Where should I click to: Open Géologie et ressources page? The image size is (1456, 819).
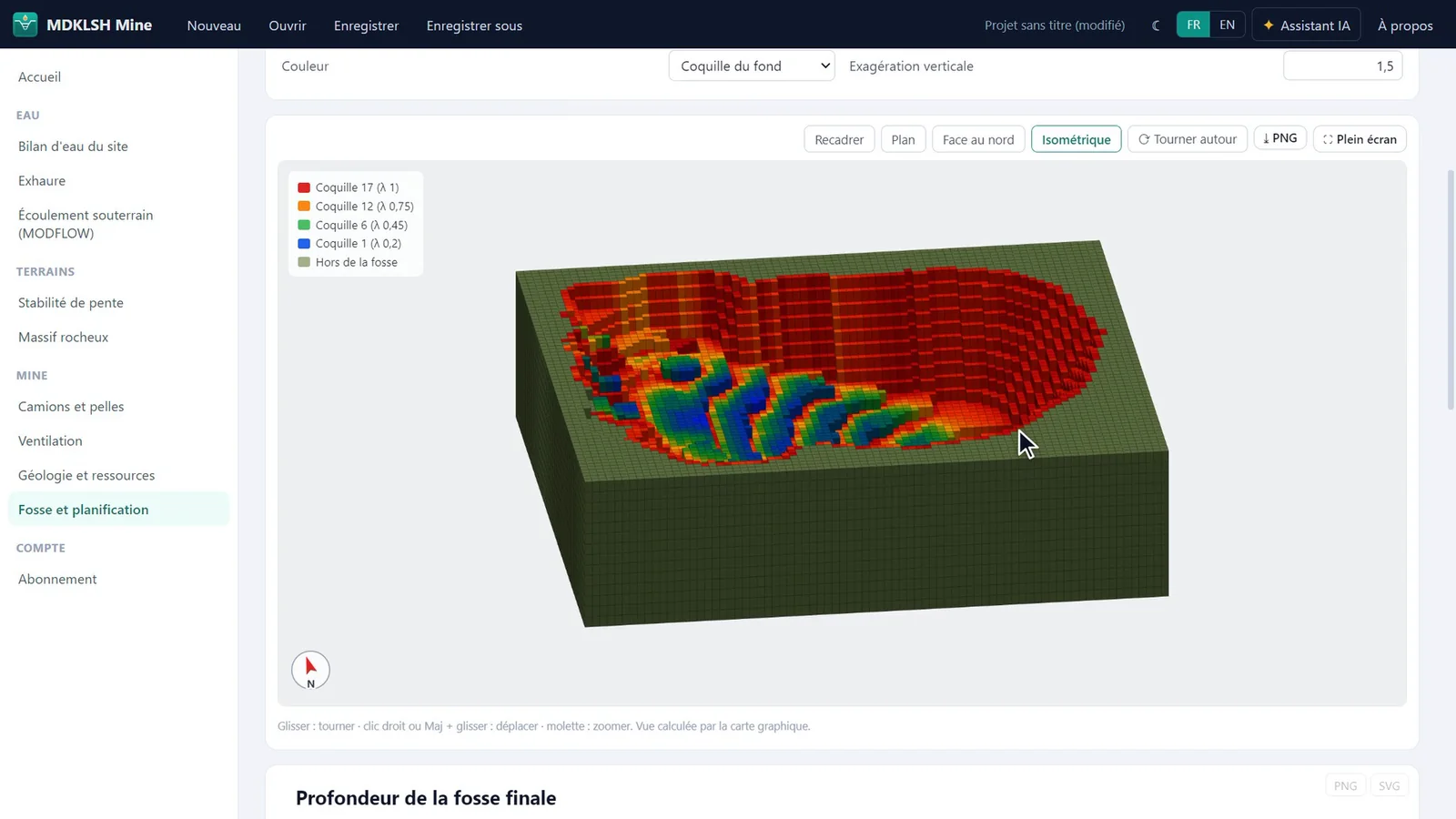[118, 475]
